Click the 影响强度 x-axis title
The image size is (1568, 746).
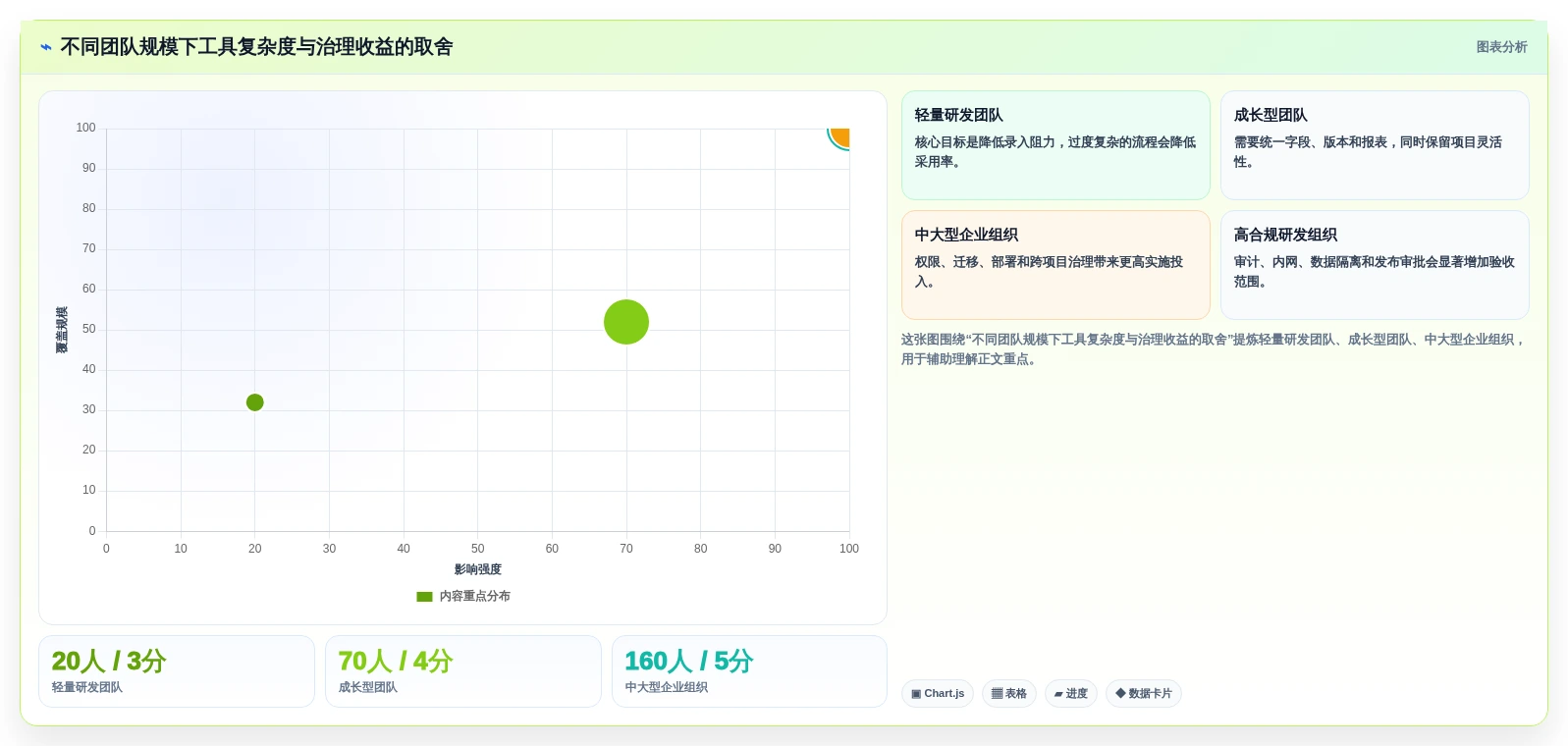tap(478, 569)
